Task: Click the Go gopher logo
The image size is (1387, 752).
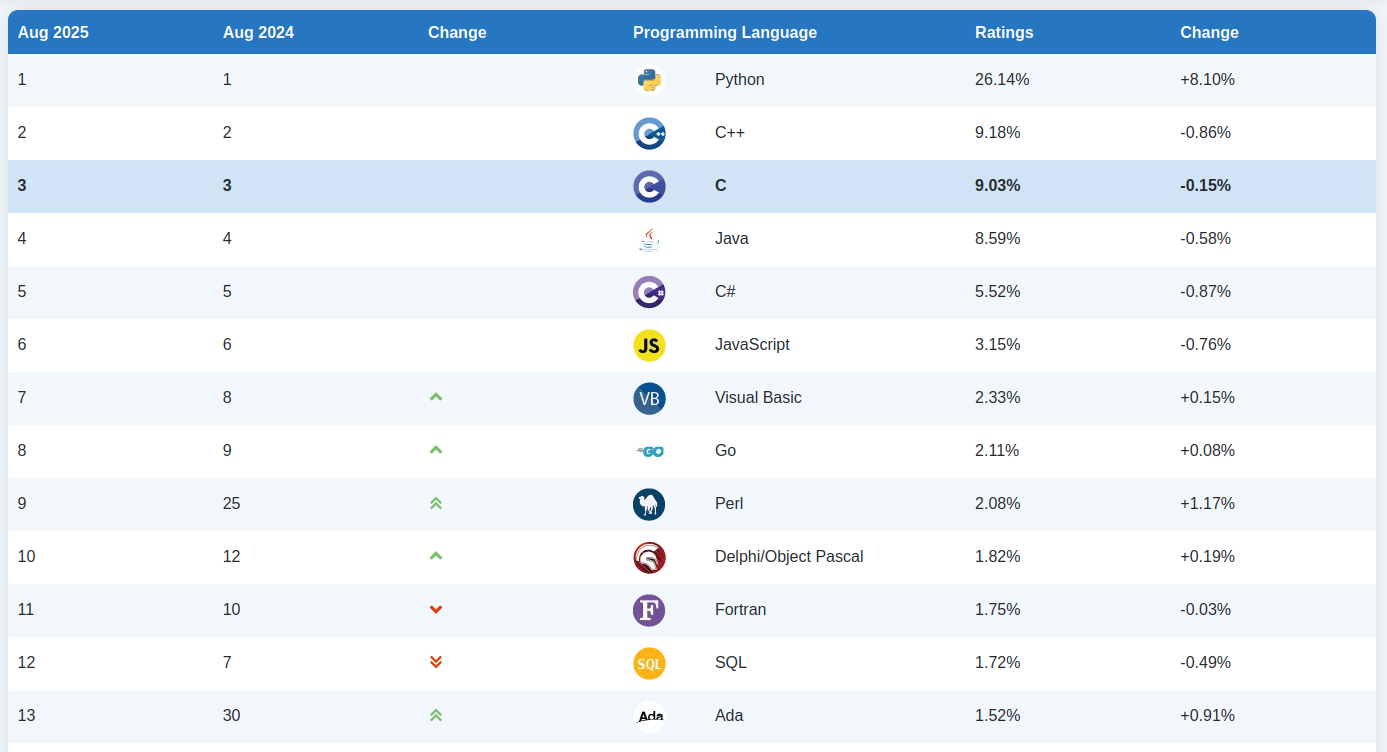Action: pos(650,451)
